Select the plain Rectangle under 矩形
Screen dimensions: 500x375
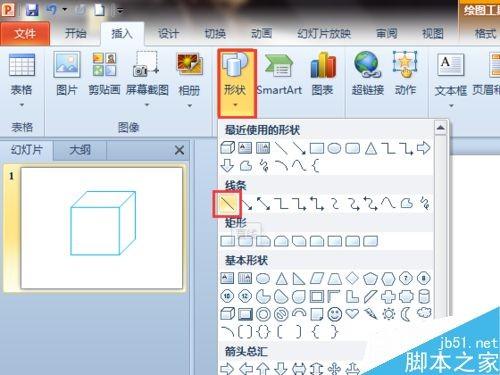point(228,241)
